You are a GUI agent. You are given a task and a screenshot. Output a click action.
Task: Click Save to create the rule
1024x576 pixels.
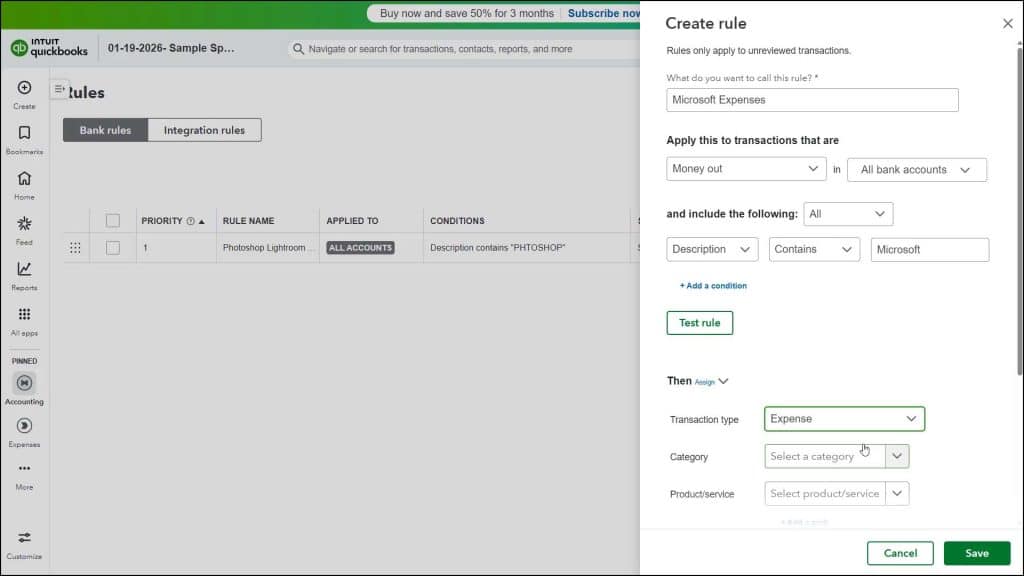pyautogui.click(x=977, y=552)
